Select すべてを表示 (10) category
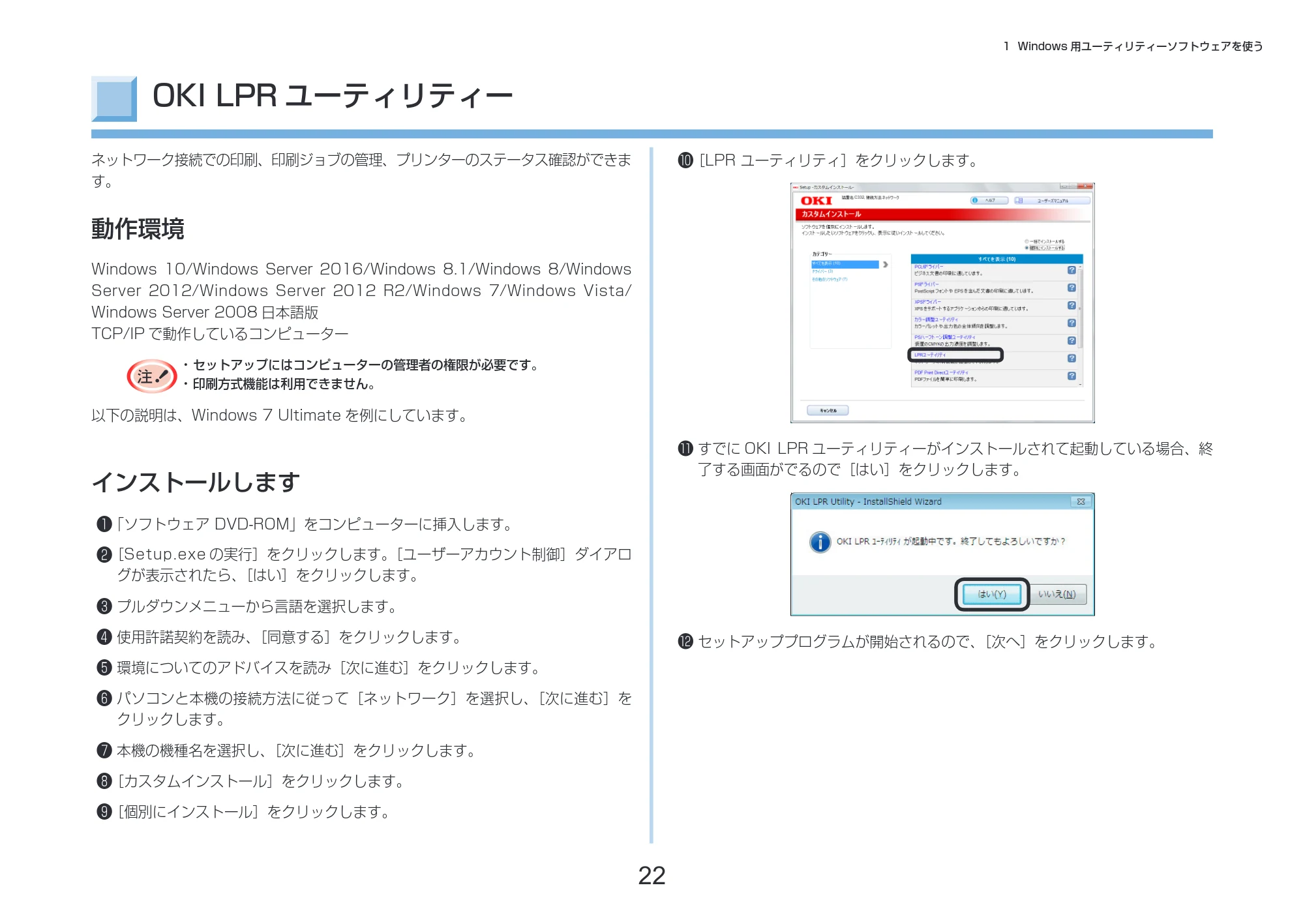 point(845,264)
